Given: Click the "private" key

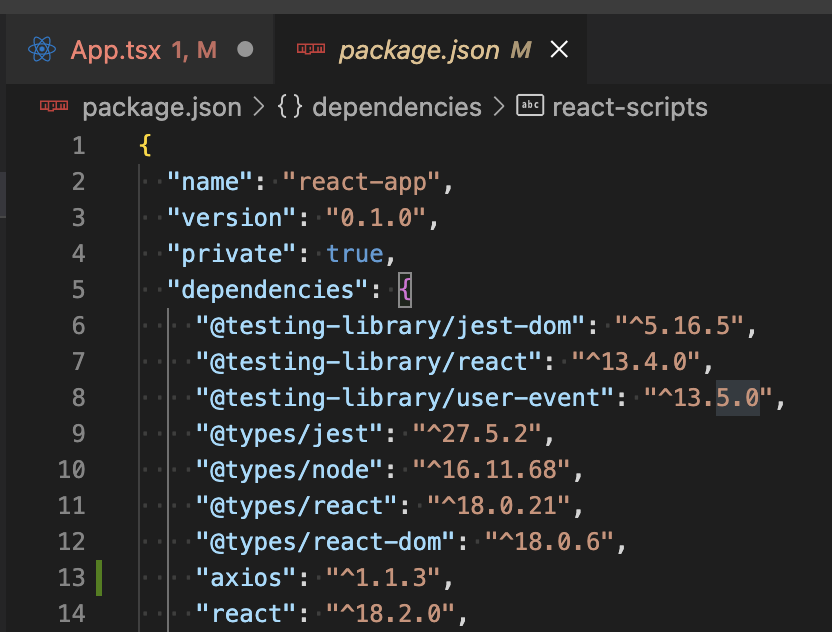Looking at the screenshot, I should click(x=231, y=254).
